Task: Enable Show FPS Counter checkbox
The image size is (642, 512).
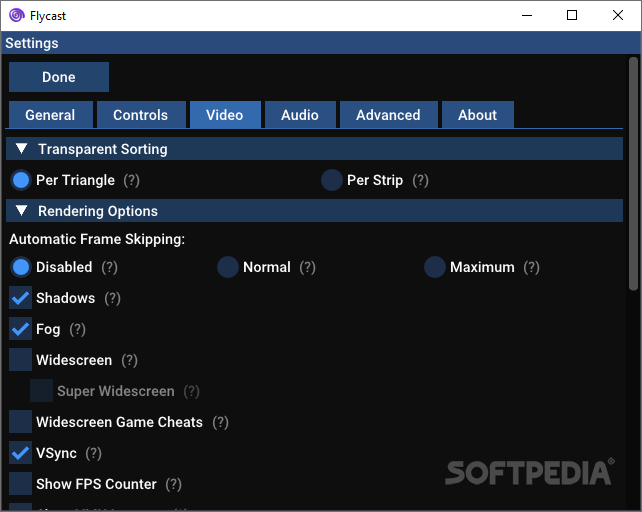Action: [20, 484]
